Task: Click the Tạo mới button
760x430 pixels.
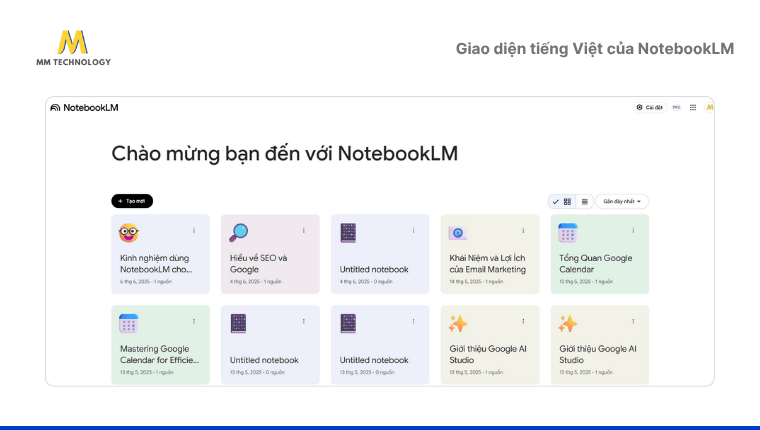Action: [x=132, y=201]
